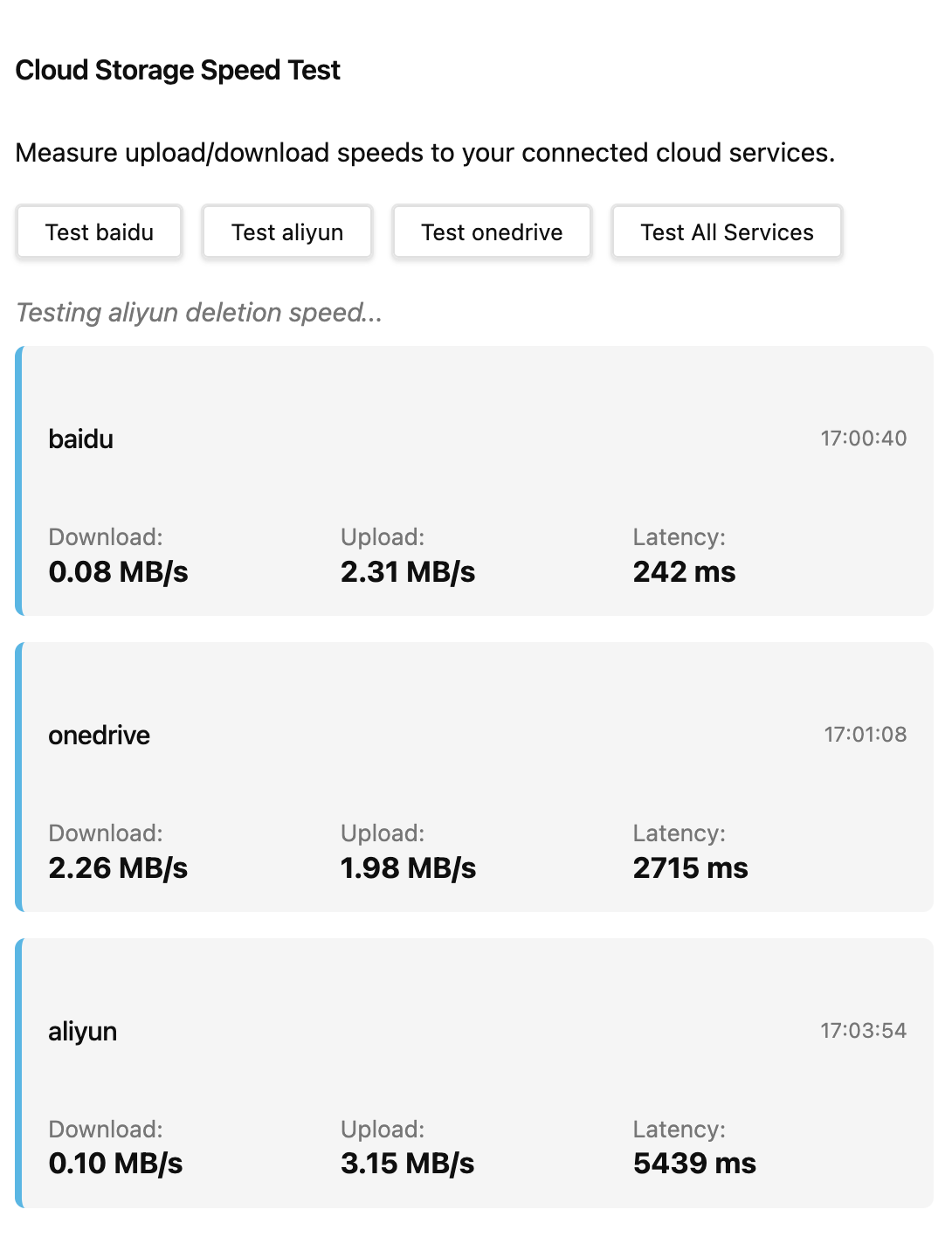Image resolution: width=952 pixels, height=1237 pixels.
Task: Select the onedrive result card title
Action: tap(99, 736)
